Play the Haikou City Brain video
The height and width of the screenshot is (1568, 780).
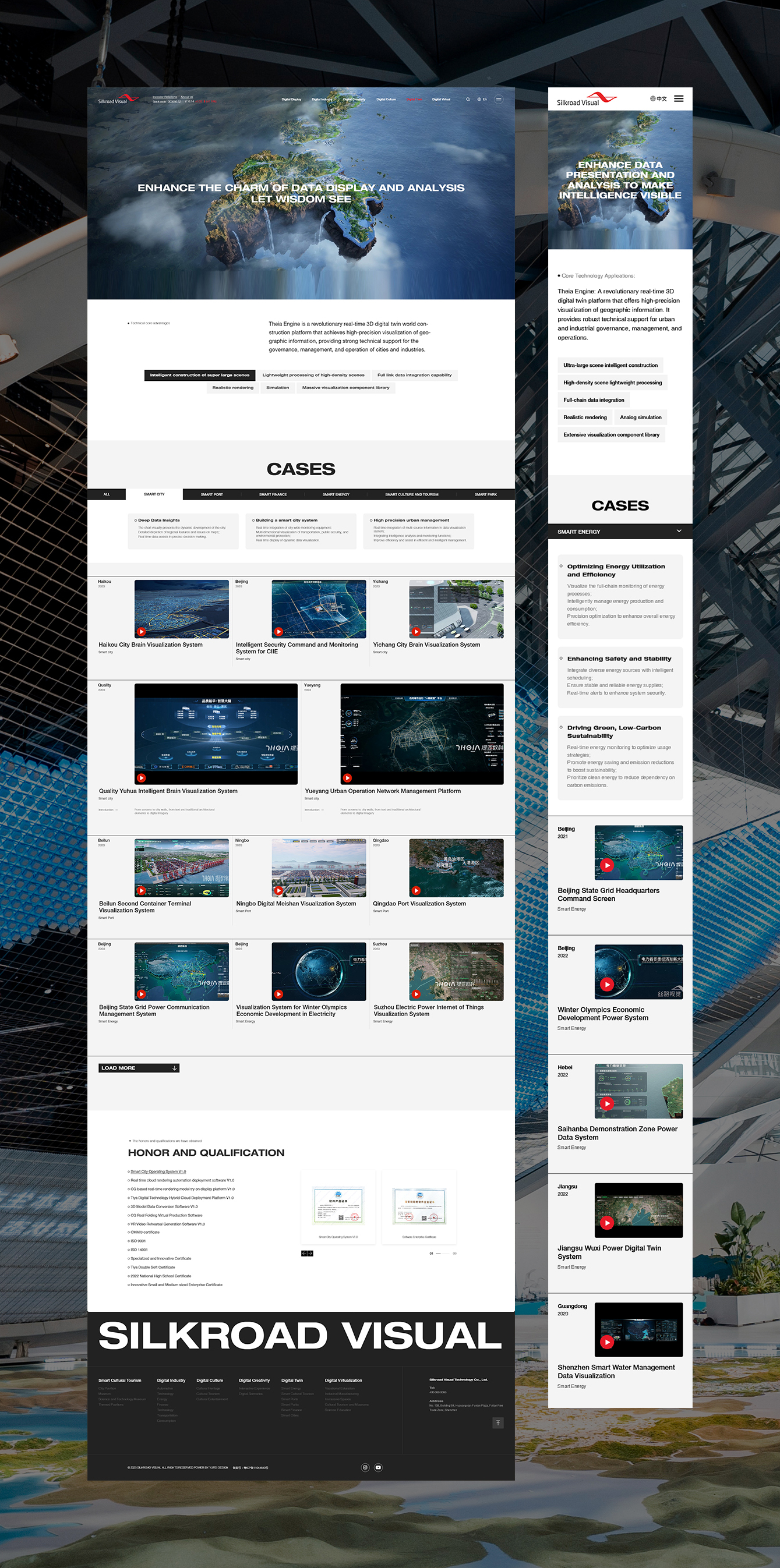click(x=142, y=631)
